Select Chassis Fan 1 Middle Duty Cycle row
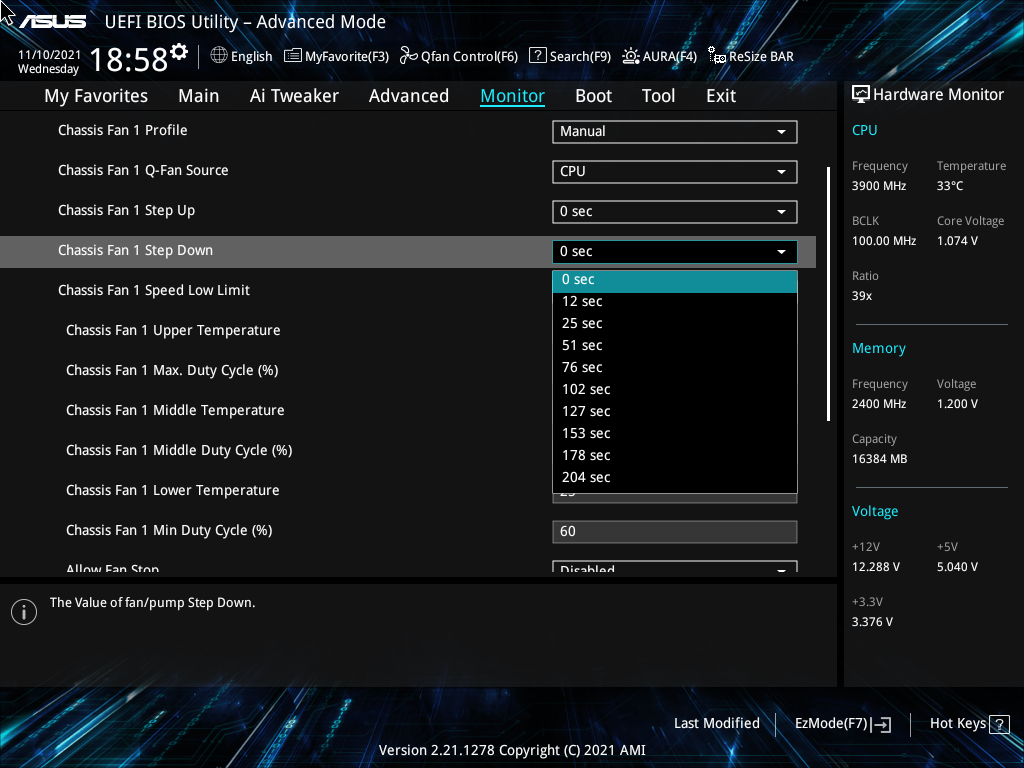Viewport: 1024px width, 768px height. (179, 451)
